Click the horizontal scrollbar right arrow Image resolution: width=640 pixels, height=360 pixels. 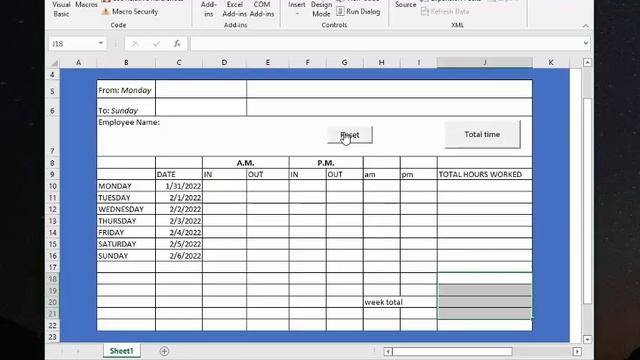click(577, 351)
